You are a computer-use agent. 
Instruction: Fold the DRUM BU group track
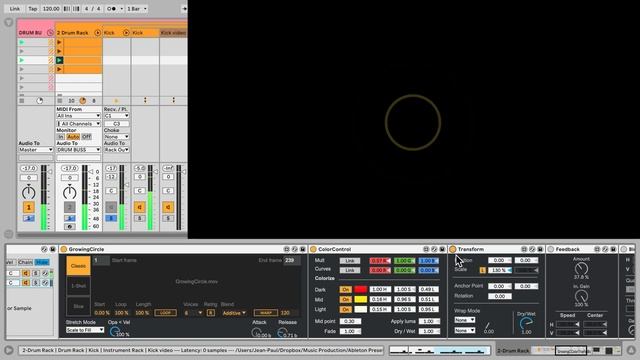(x=50, y=33)
